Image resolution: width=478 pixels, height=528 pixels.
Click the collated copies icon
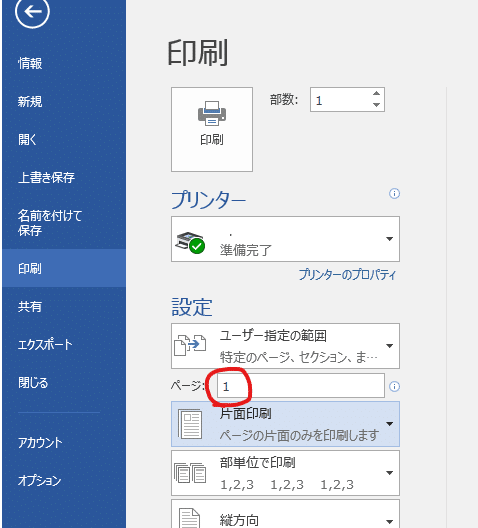(x=190, y=473)
